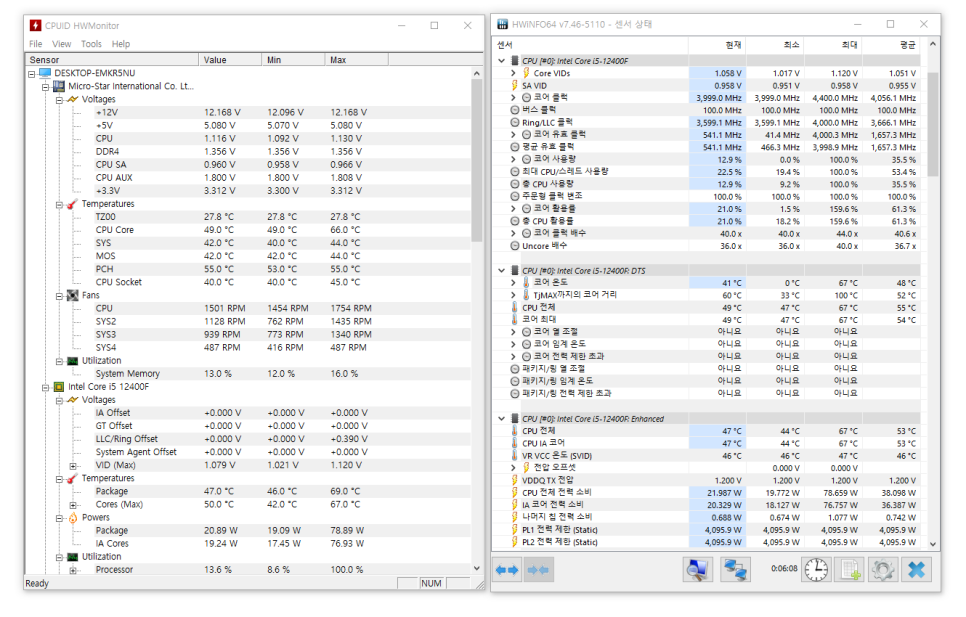Collapse the Fans tree node in HWMonitor
Viewport: 966px width, 617px height.
coord(59,296)
